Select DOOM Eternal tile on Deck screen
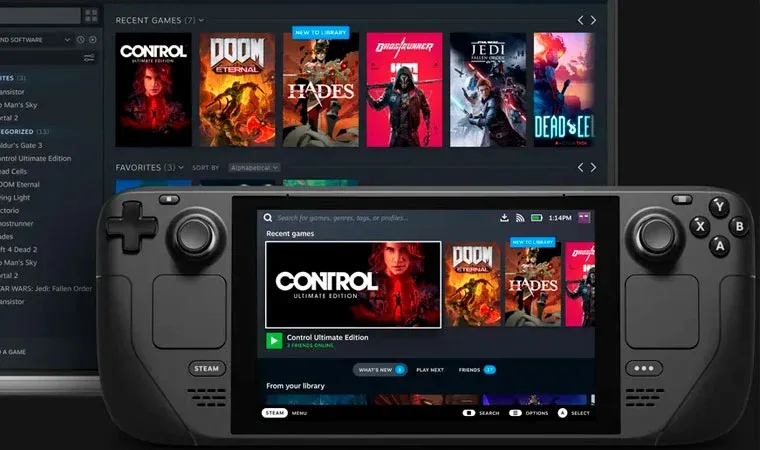This screenshot has width=760, height=450. 473,285
